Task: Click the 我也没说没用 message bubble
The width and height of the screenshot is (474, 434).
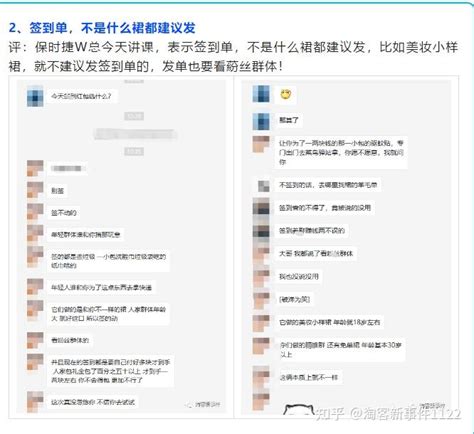Action: [x=299, y=276]
